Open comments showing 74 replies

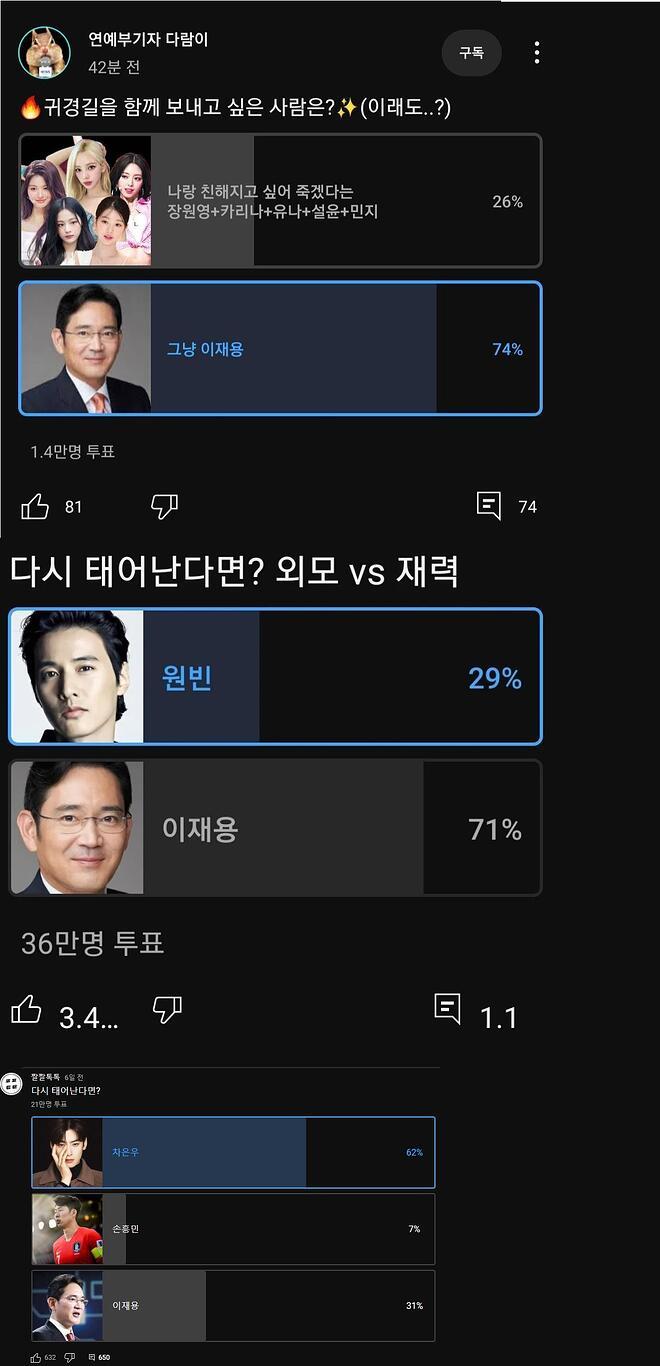489,507
